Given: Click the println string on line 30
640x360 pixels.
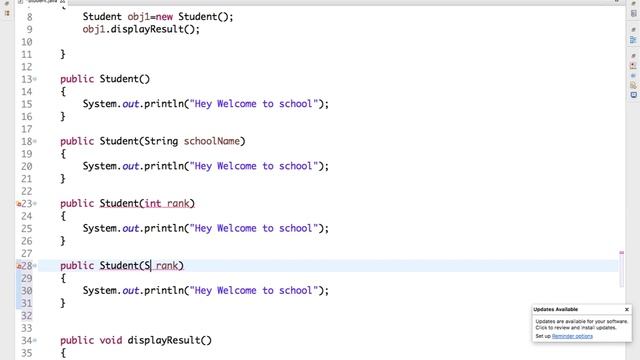Looking at the screenshot, I should tap(253, 291).
